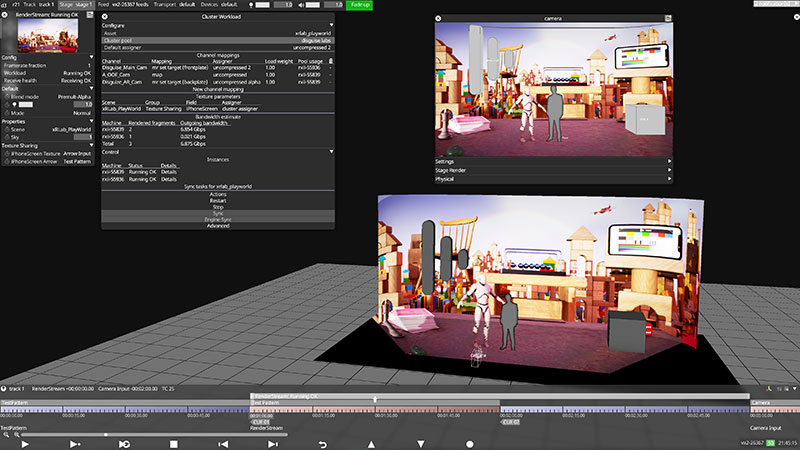This screenshot has height=450, width=800.
Task: Click the brightness bulb icon in the top bar
Action: [x=251, y=5]
